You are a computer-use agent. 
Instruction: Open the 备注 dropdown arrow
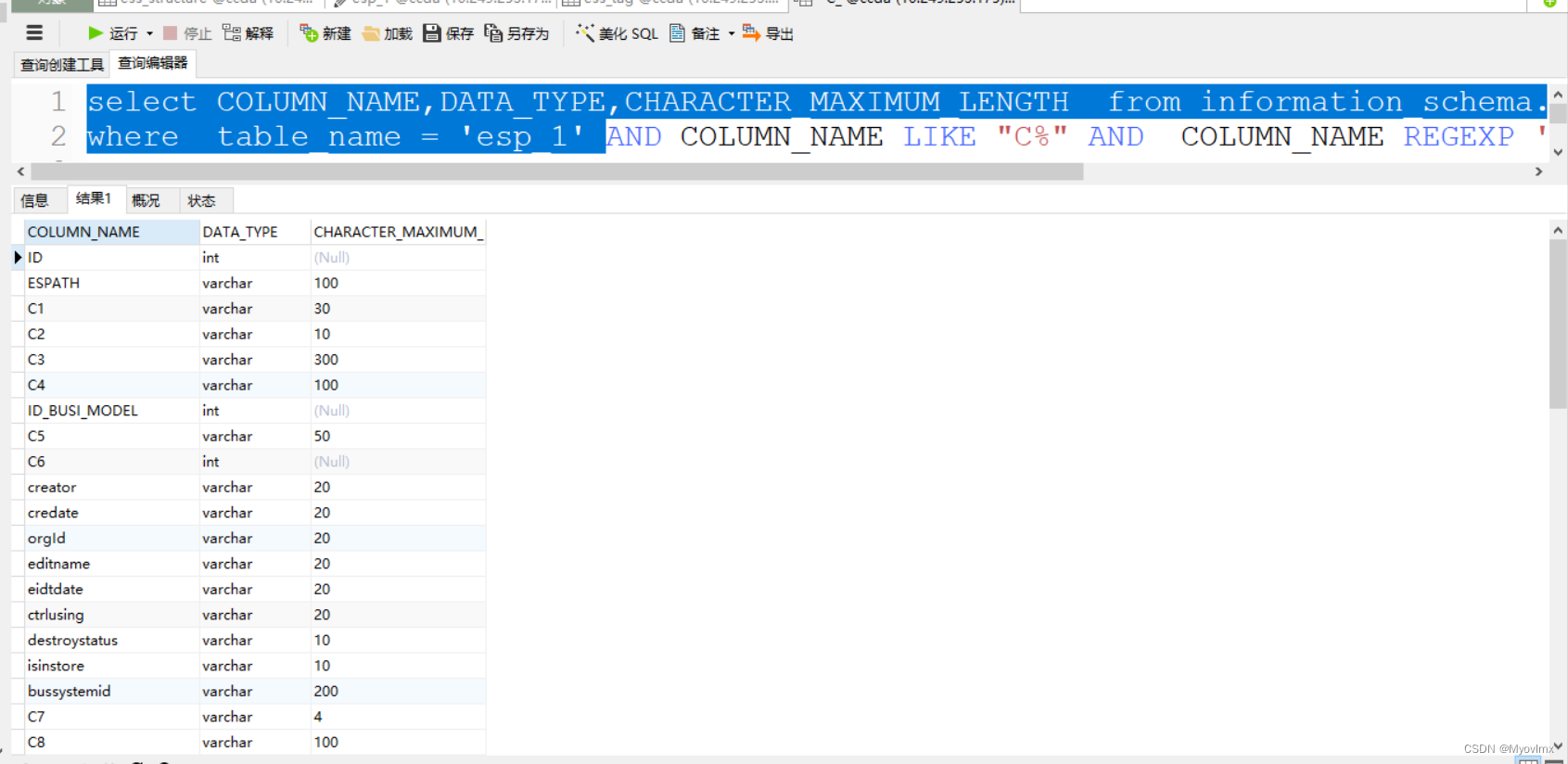(732, 33)
